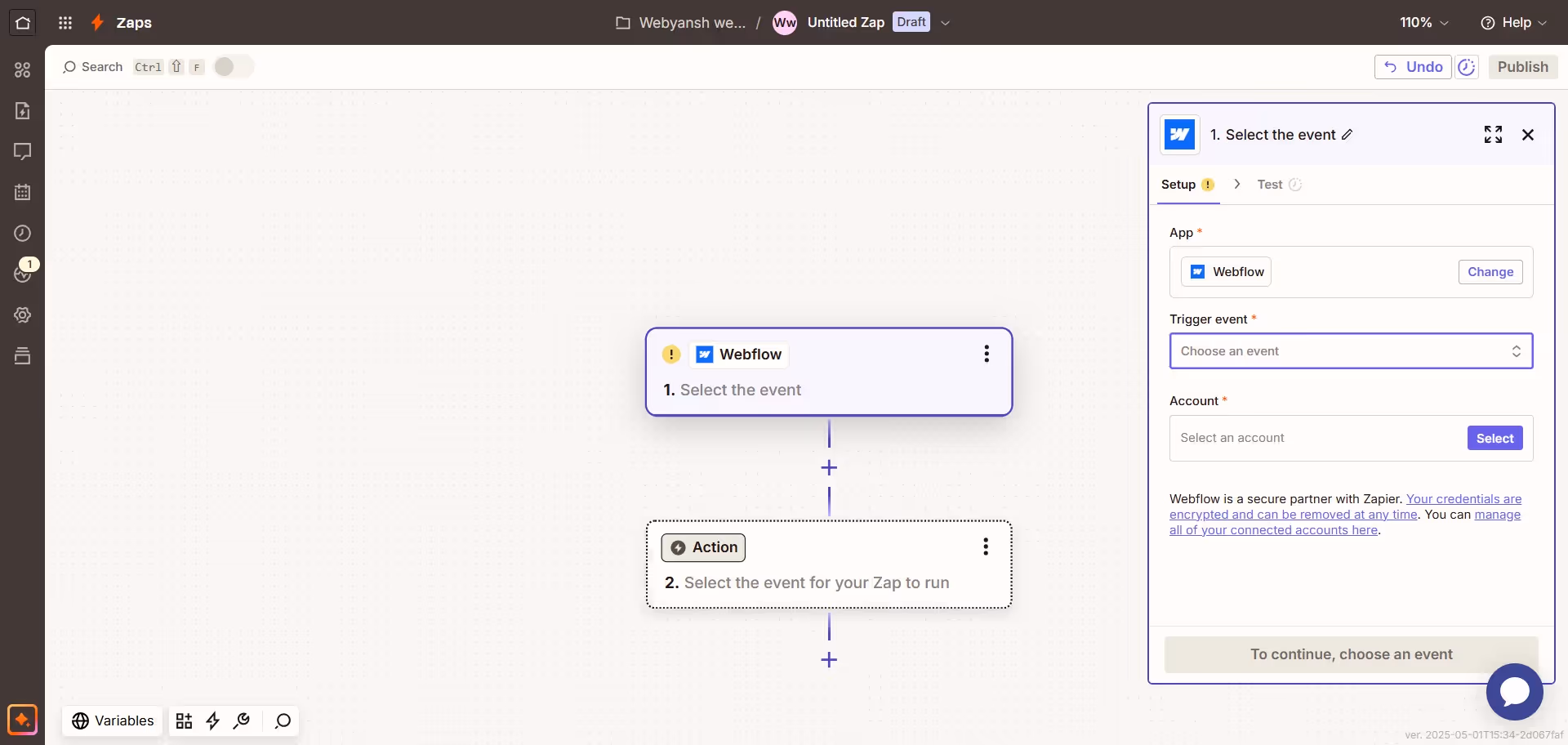Launch the AI copilot sparkle button
Viewport: 1568px width, 745px height.
(23, 720)
